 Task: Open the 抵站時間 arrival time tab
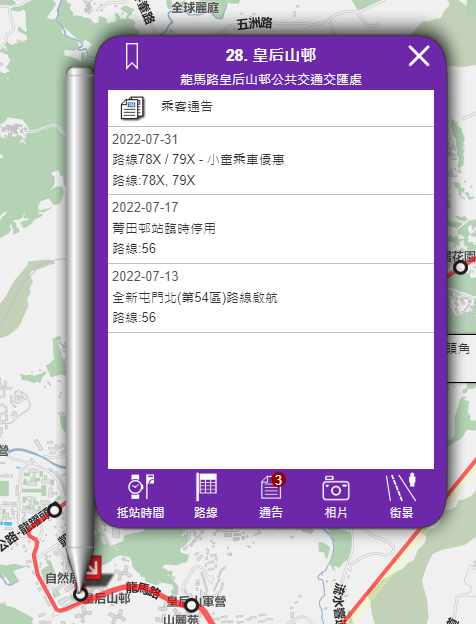coord(140,496)
